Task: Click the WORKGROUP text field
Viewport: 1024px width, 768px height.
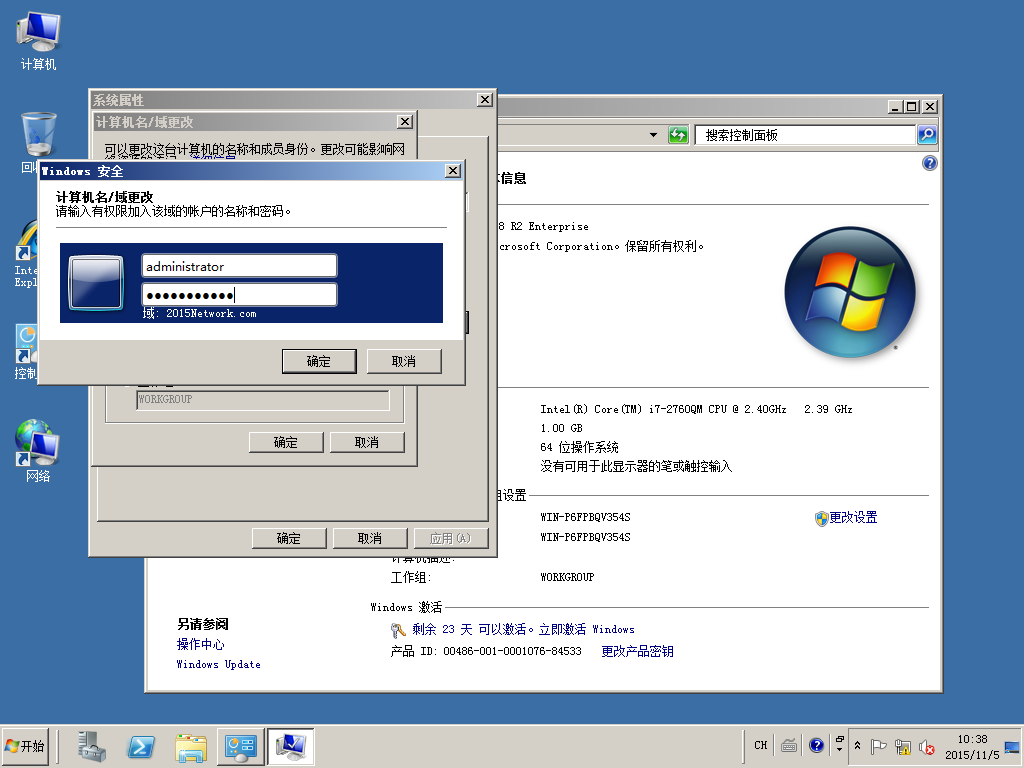Action: pyautogui.click(x=263, y=399)
